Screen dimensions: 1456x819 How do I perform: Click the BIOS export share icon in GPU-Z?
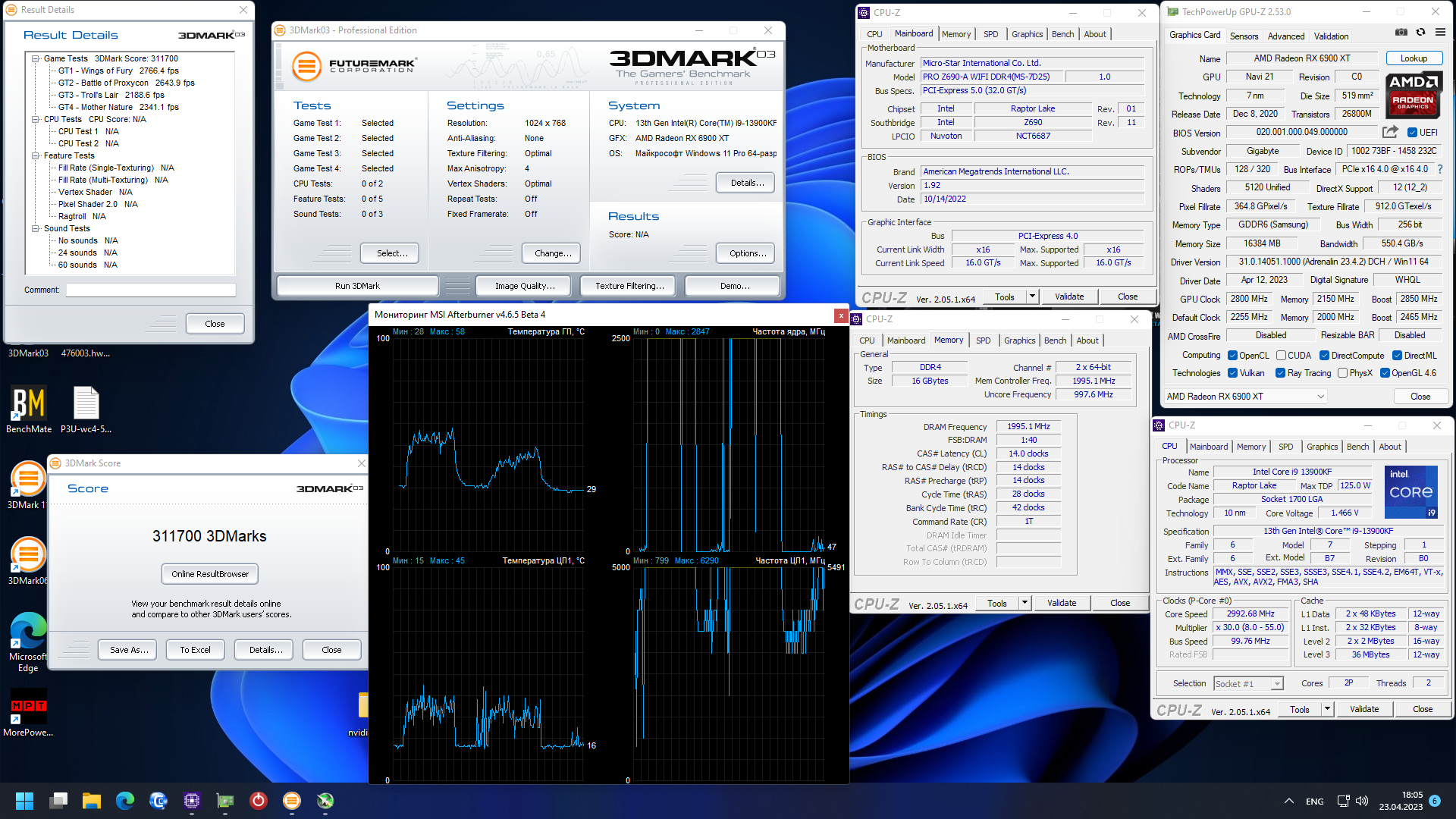(x=1390, y=132)
